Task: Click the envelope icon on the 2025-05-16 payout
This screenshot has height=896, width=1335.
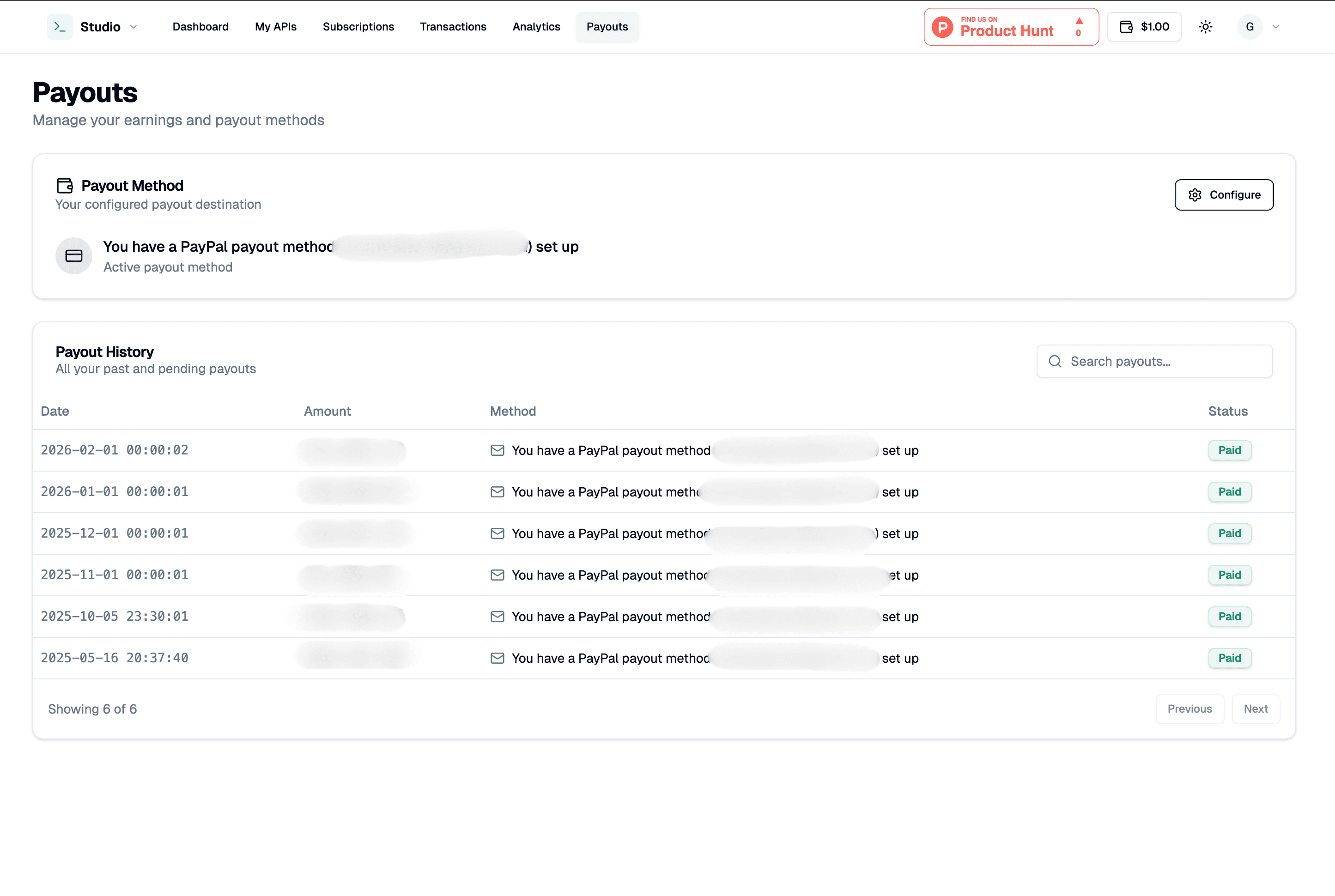Action: (497, 658)
